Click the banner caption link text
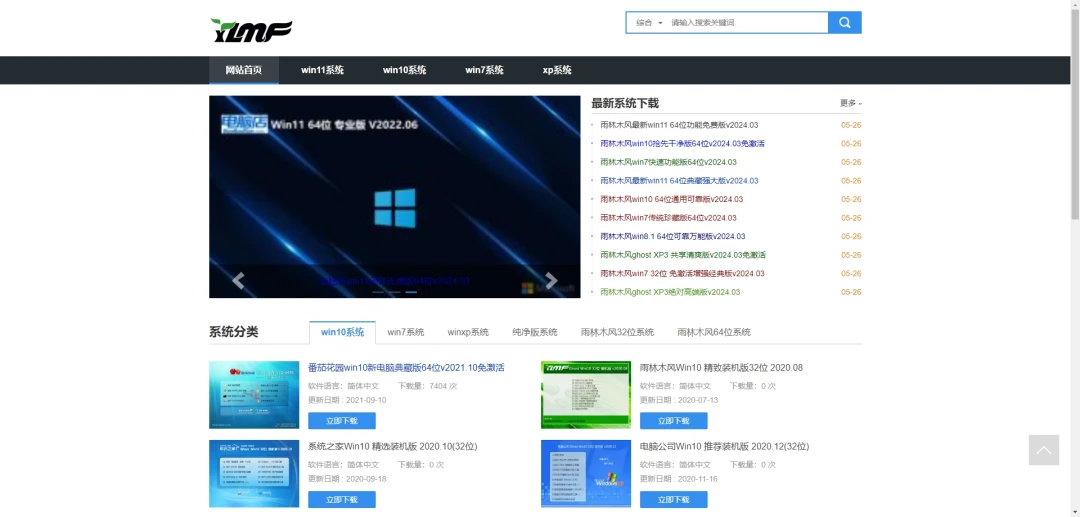1080x517 pixels. click(395, 281)
